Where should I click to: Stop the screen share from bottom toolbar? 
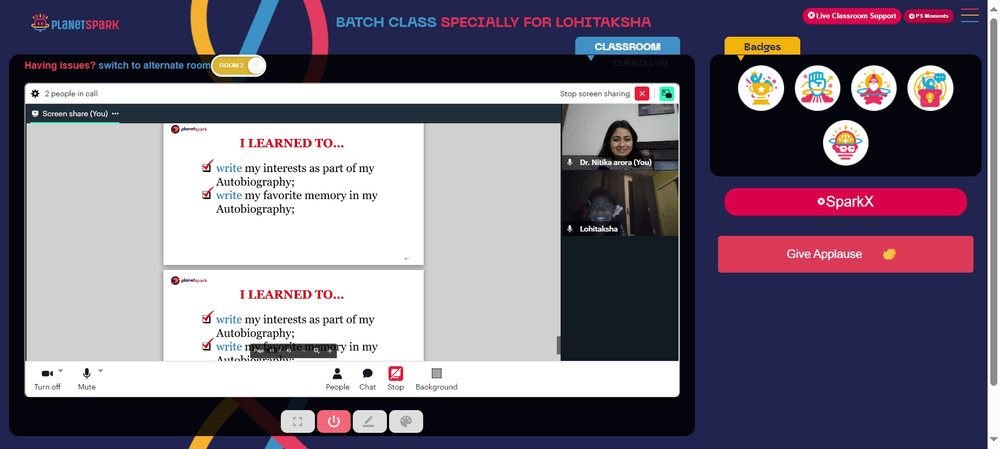click(x=395, y=379)
